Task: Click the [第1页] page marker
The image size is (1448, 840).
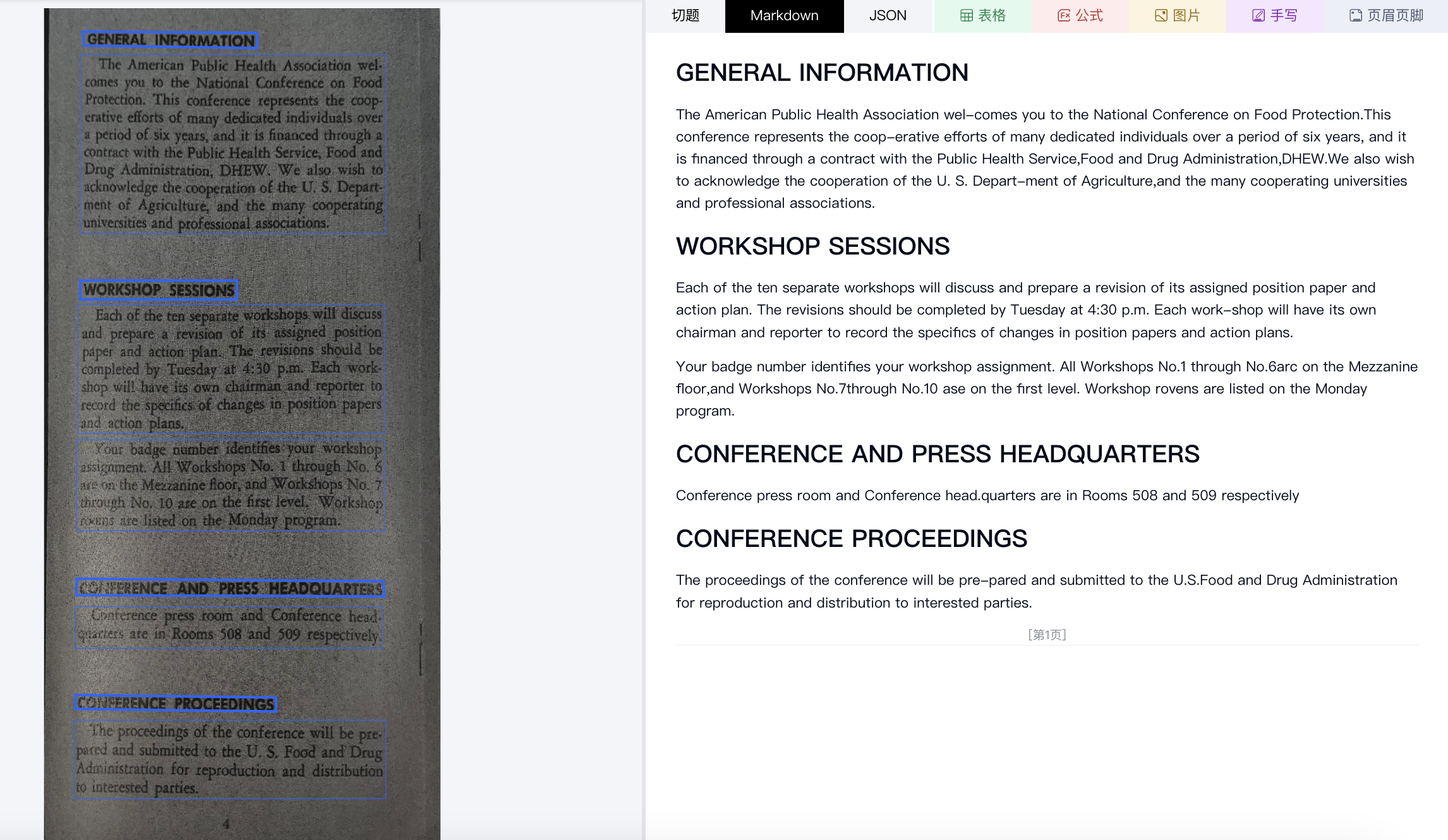Action: coord(1047,635)
